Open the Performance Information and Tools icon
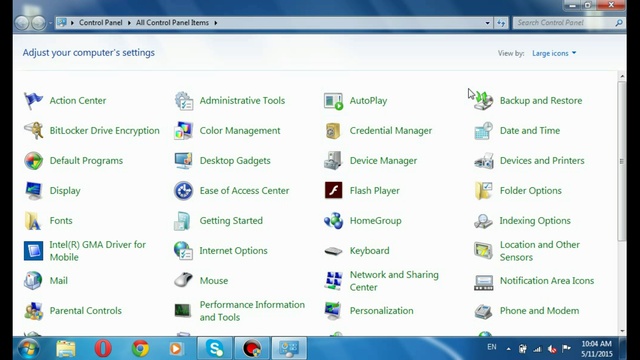 [182, 311]
